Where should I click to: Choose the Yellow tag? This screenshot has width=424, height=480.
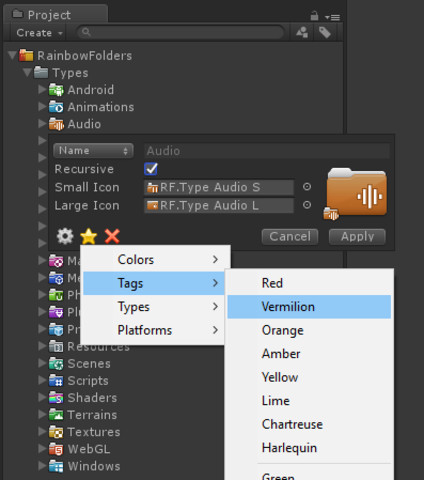309,377
